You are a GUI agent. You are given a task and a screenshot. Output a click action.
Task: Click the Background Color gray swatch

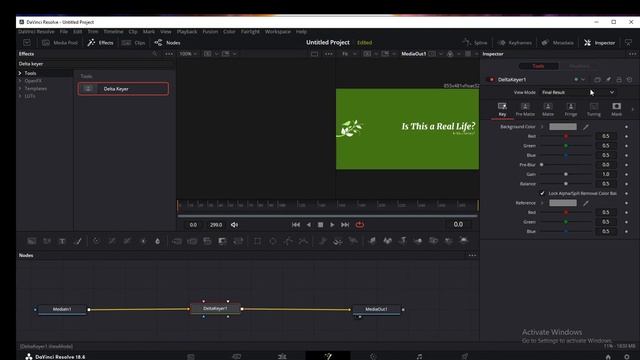[x=563, y=127]
